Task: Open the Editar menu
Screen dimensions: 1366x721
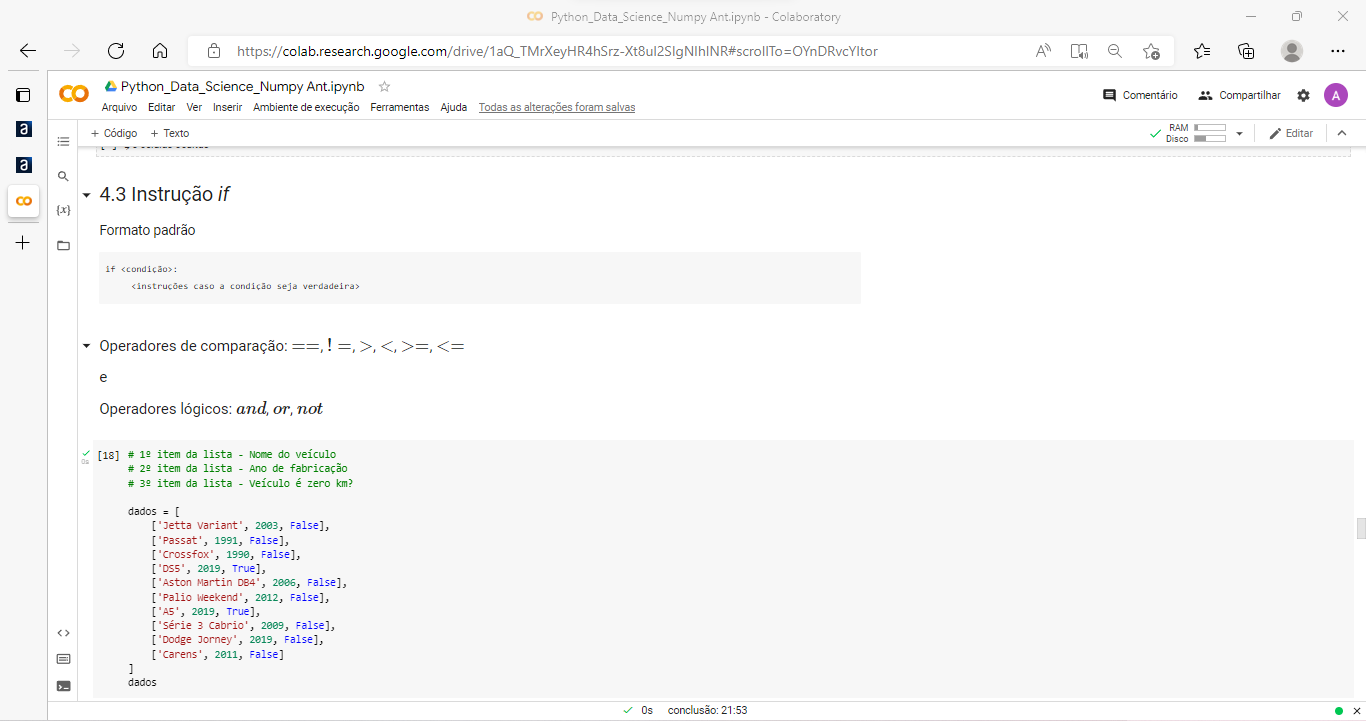Action: (x=161, y=107)
